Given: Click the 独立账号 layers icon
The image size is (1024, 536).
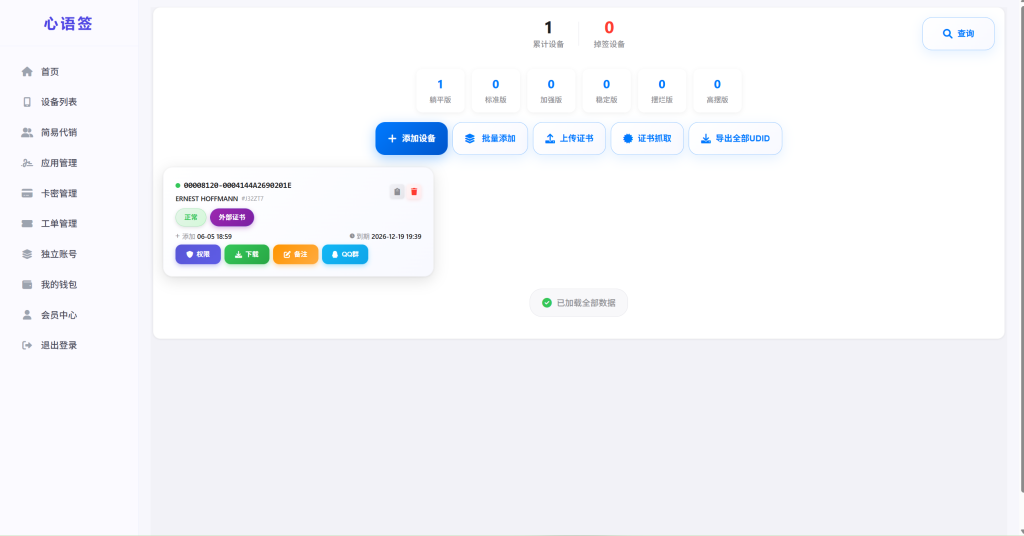Looking at the screenshot, I should pyautogui.click(x=27, y=254).
